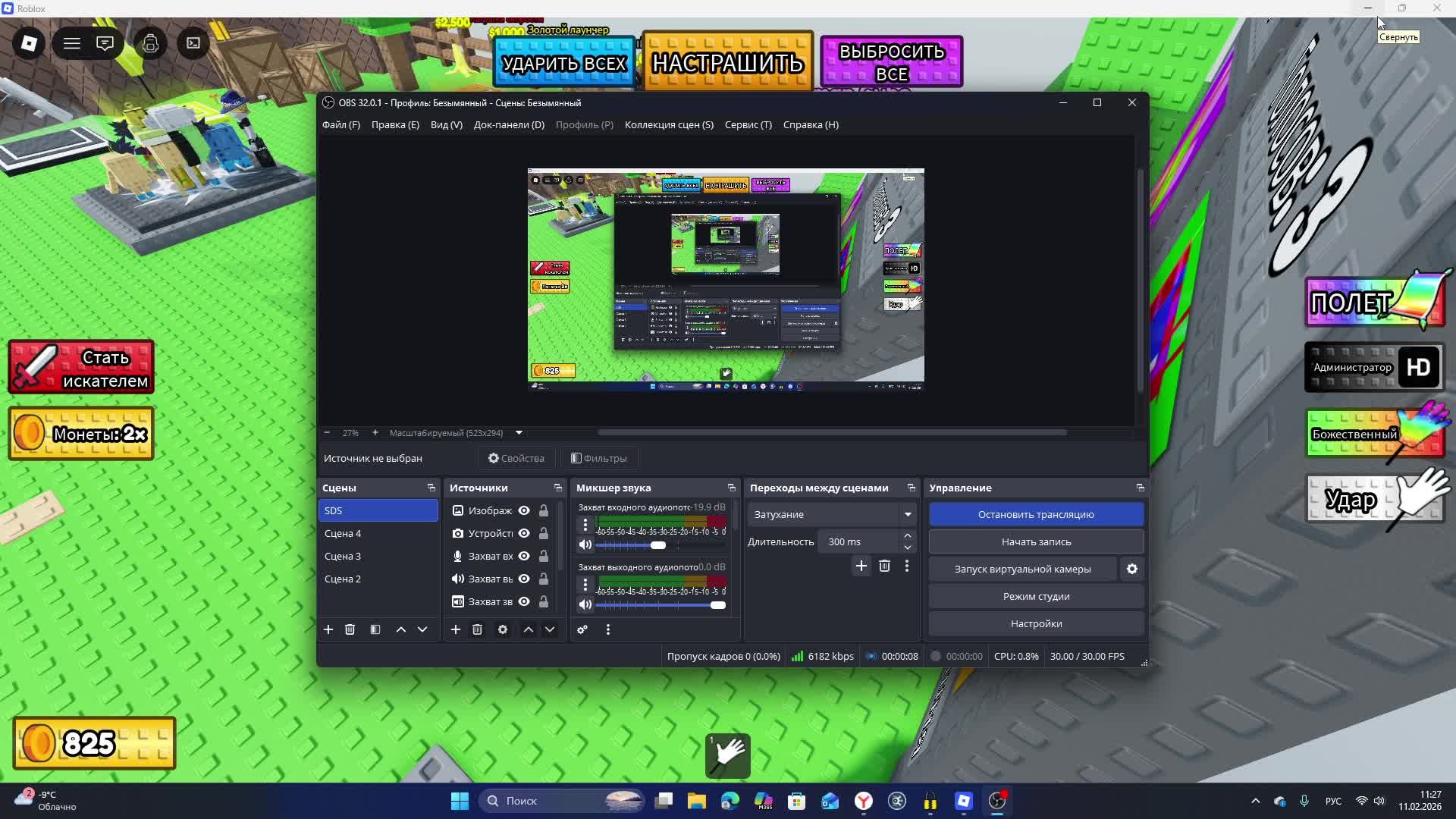Image resolution: width=1456 pixels, height=819 pixels.
Task: Open source properties gear in Sources toolbar
Action: [x=503, y=629]
